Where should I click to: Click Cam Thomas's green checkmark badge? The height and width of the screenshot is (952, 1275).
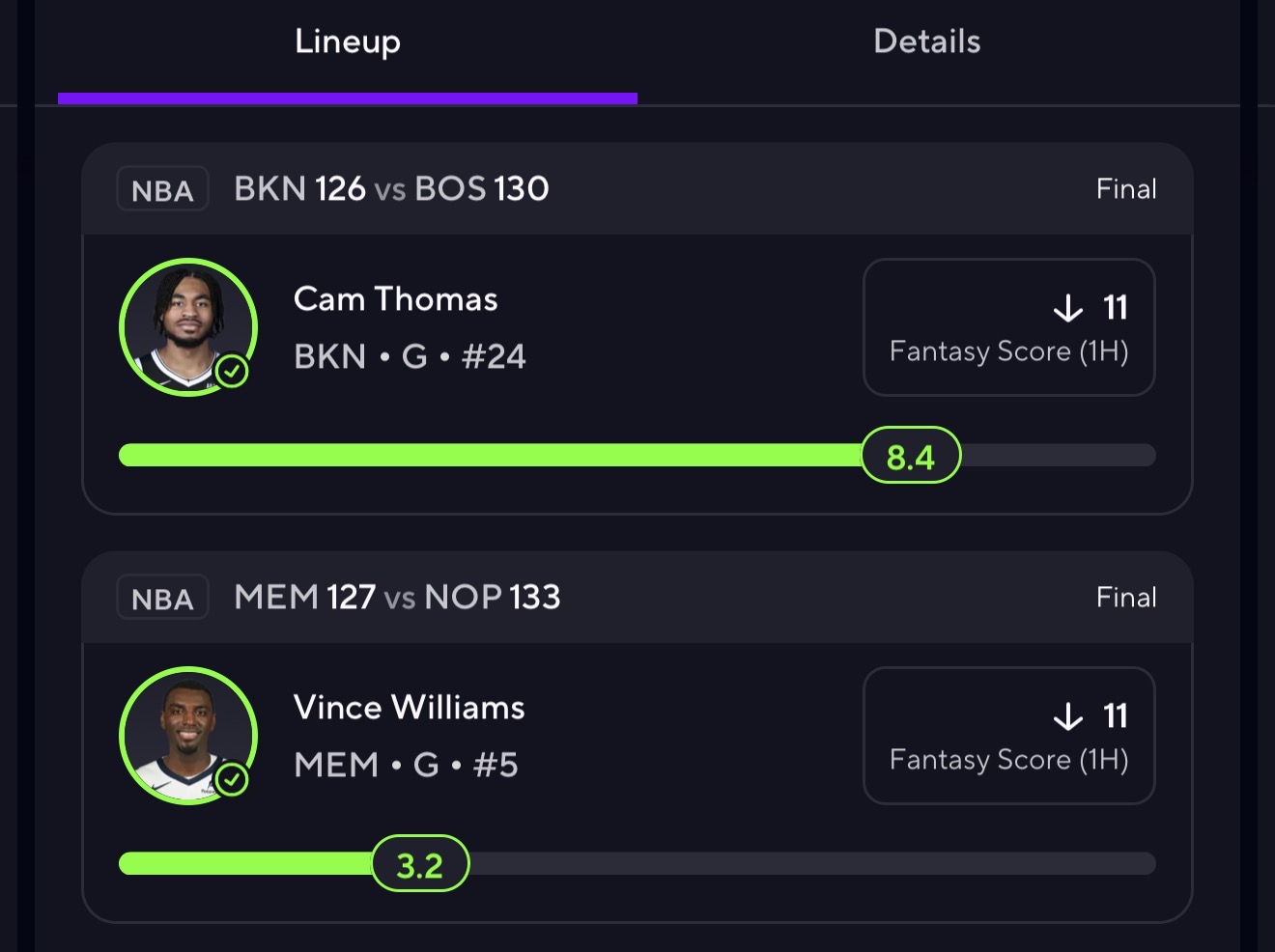pos(232,371)
